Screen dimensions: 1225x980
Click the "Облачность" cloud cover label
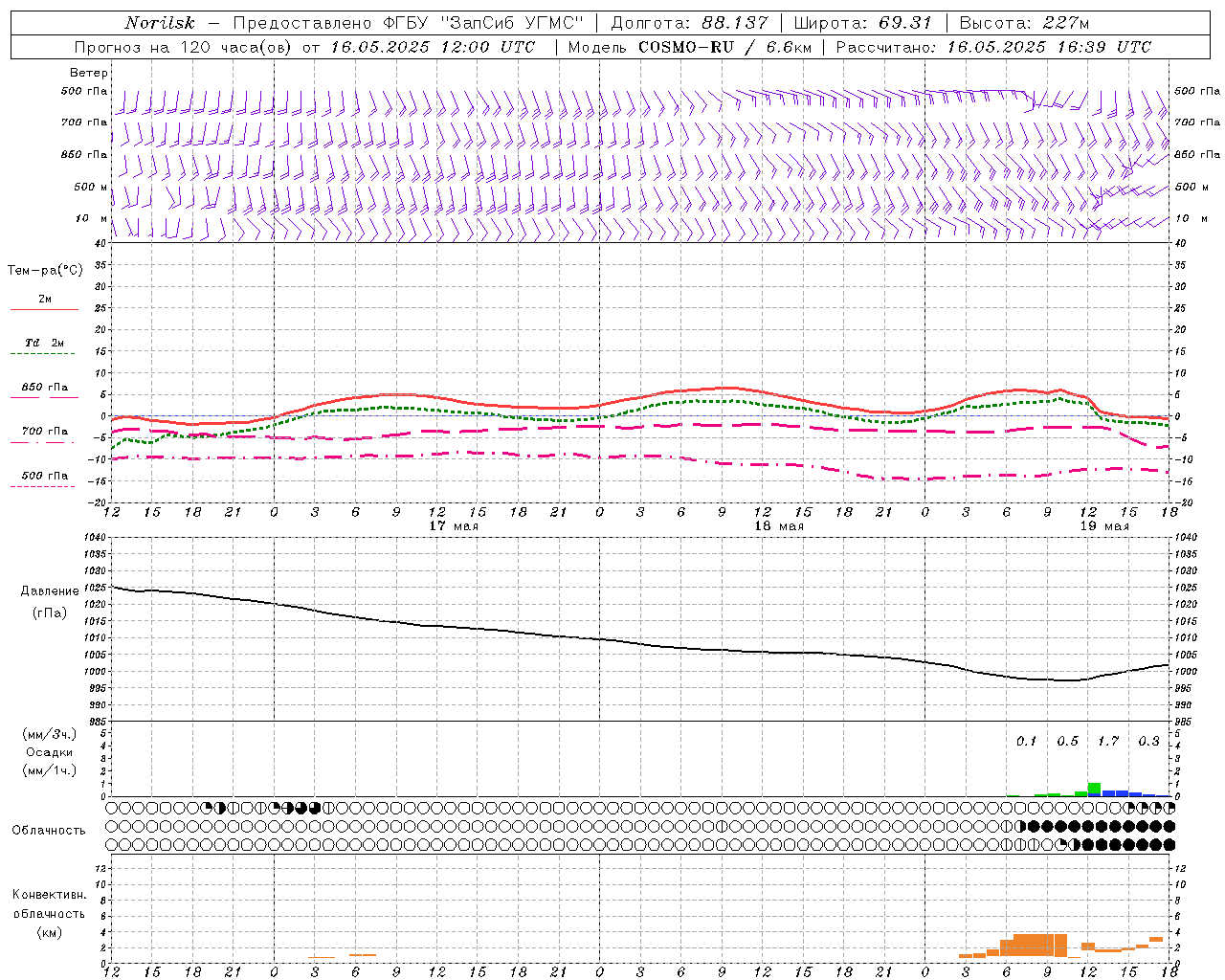click(x=49, y=830)
